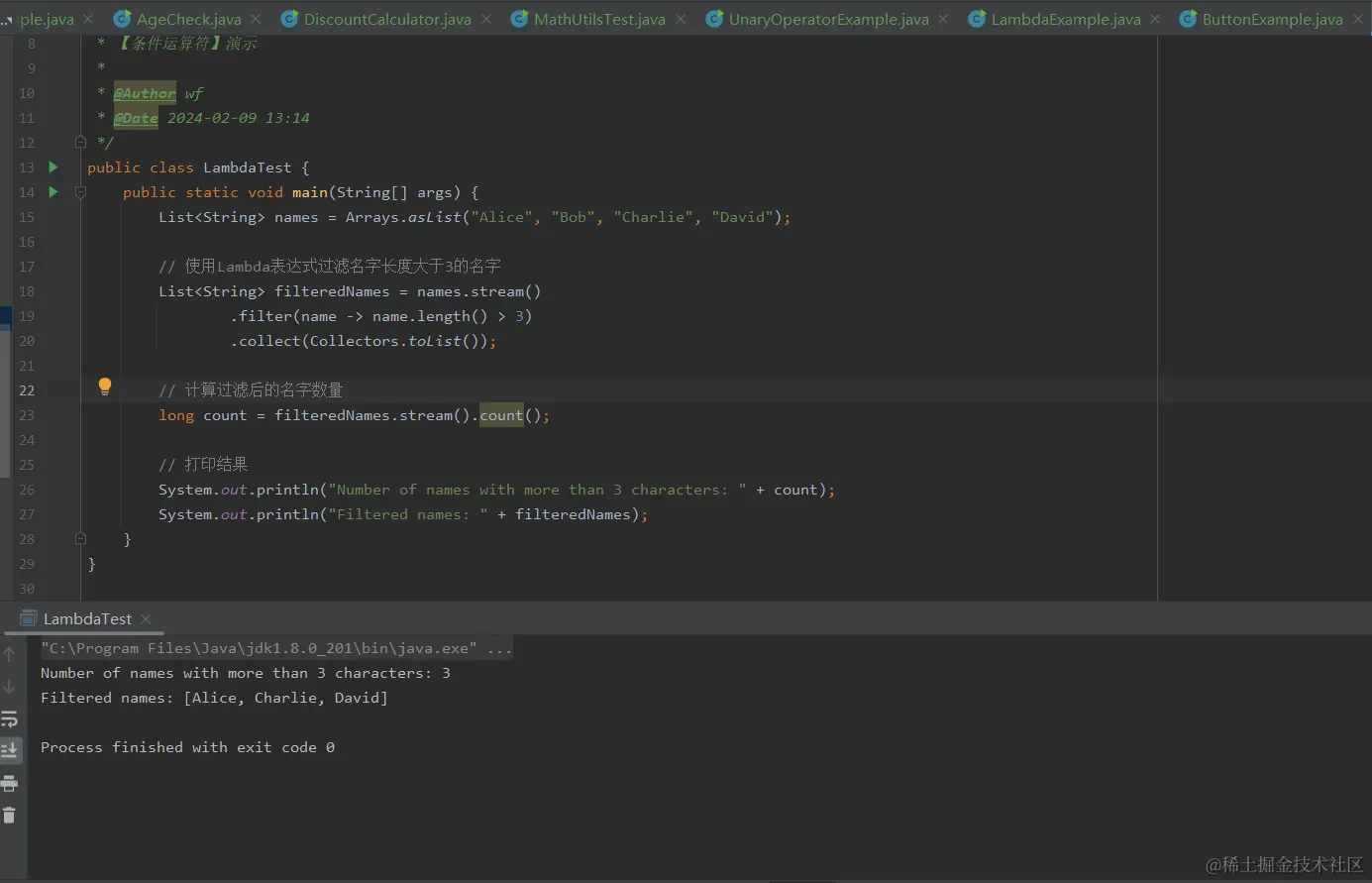Screen dimensions: 1372x883
Task: Click the "Alice" string in the asList call
Action: 502,217
